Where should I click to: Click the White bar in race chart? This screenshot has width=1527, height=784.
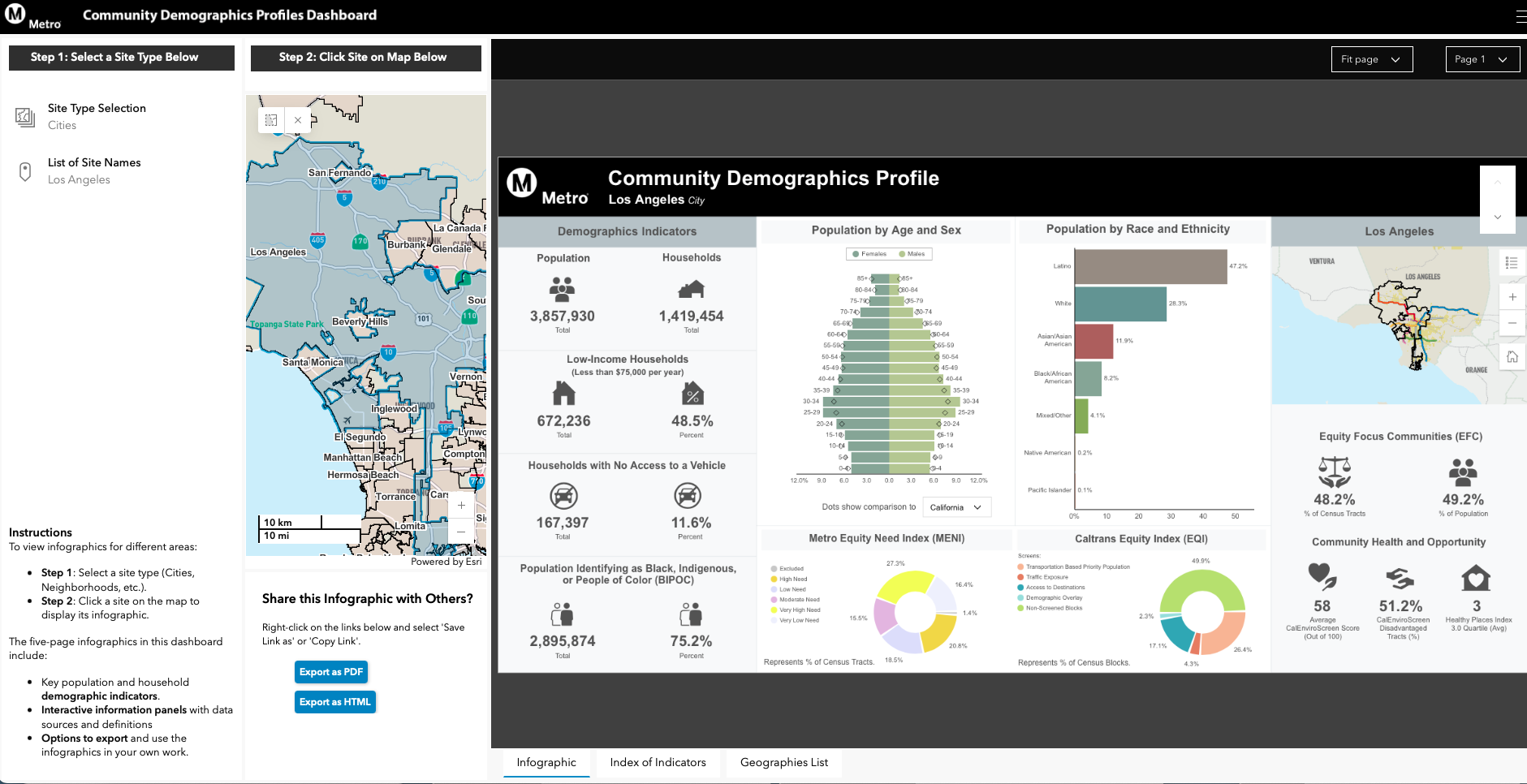pos(1120,304)
